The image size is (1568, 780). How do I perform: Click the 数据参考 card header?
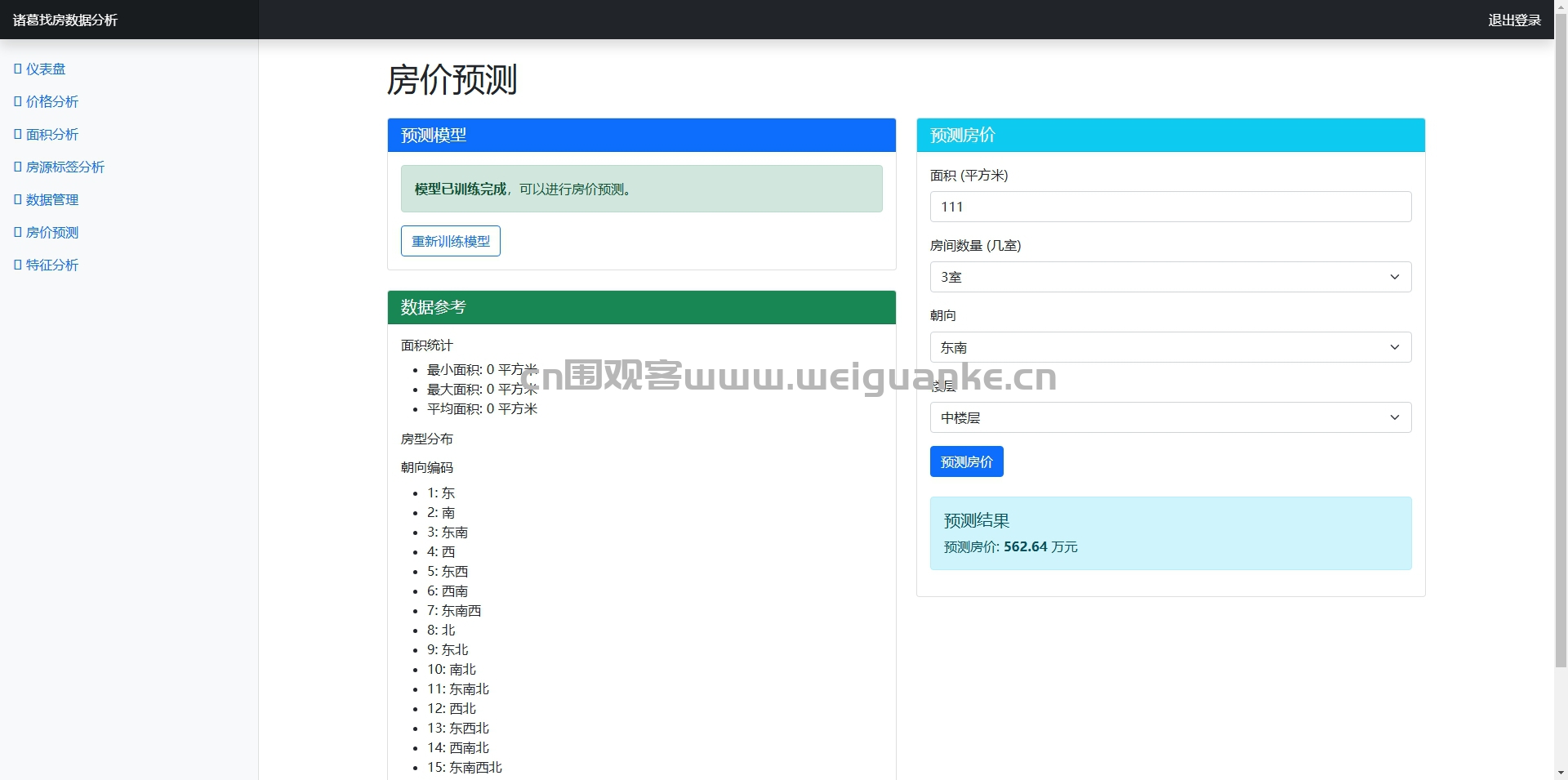click(642, 308)
